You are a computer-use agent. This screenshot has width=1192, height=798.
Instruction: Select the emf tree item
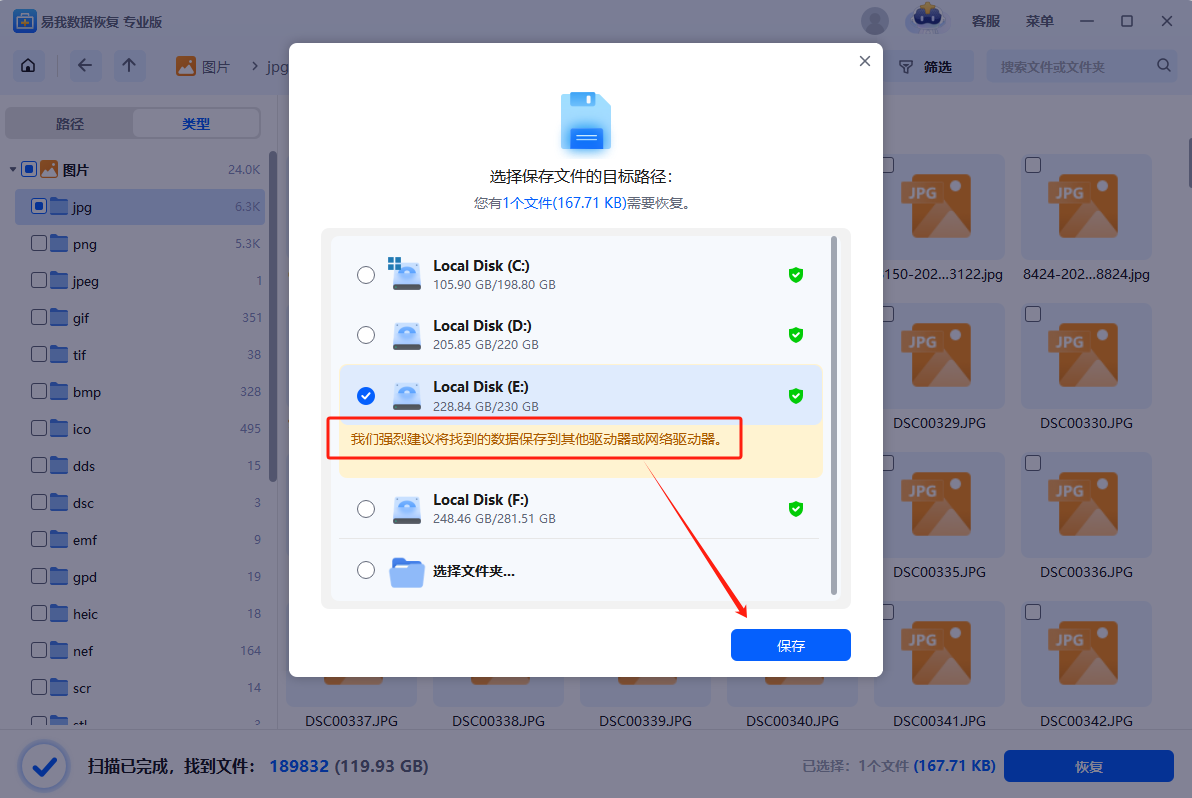[141, 540]
